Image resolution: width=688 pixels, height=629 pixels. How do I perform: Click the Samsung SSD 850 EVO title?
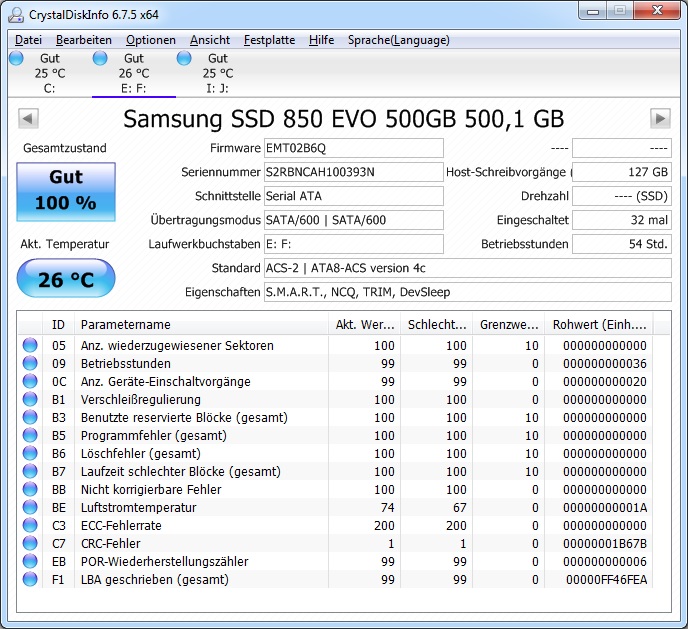coord(343,118)
